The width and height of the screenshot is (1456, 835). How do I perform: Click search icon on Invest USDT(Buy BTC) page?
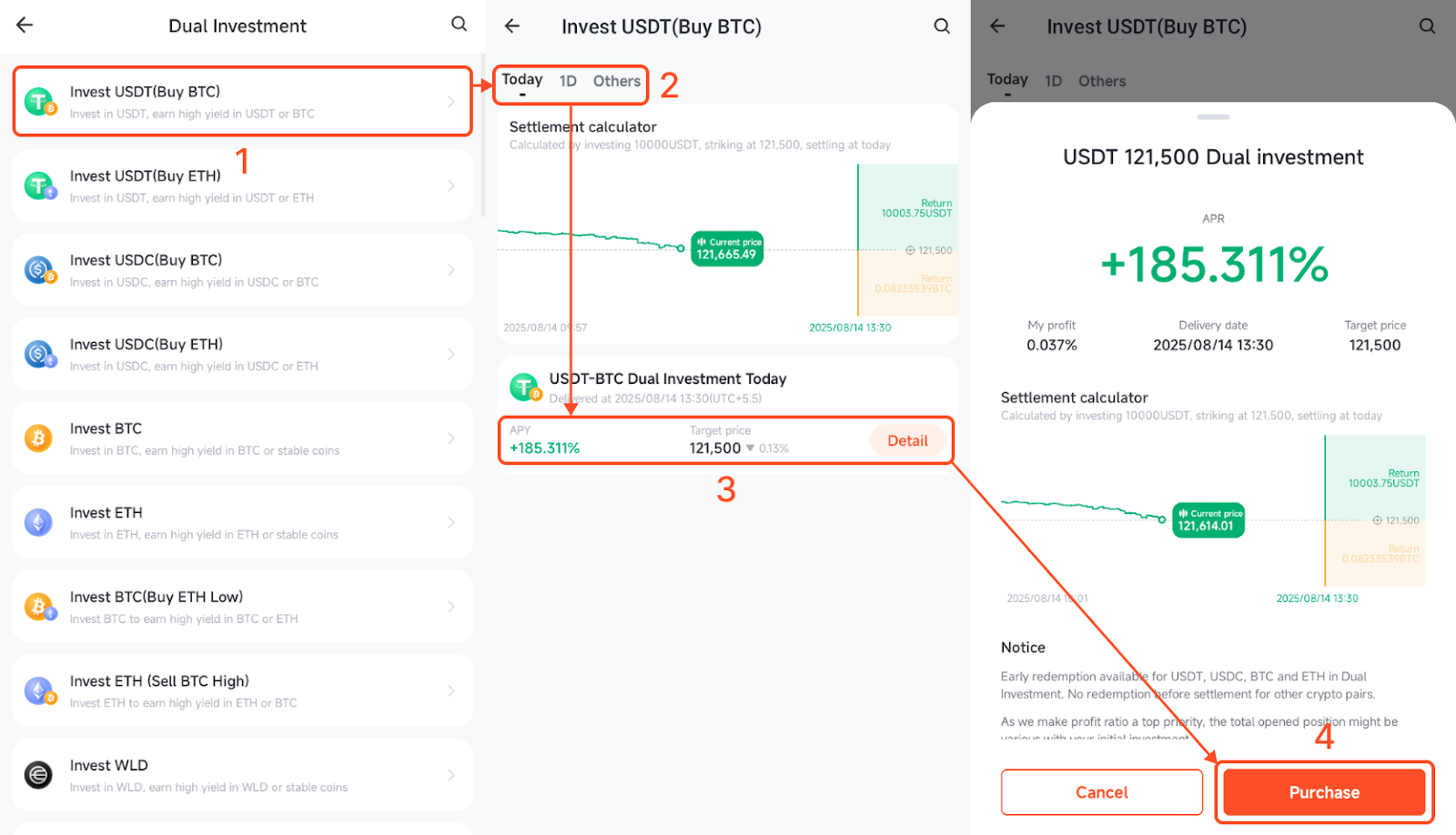(942, 26)
